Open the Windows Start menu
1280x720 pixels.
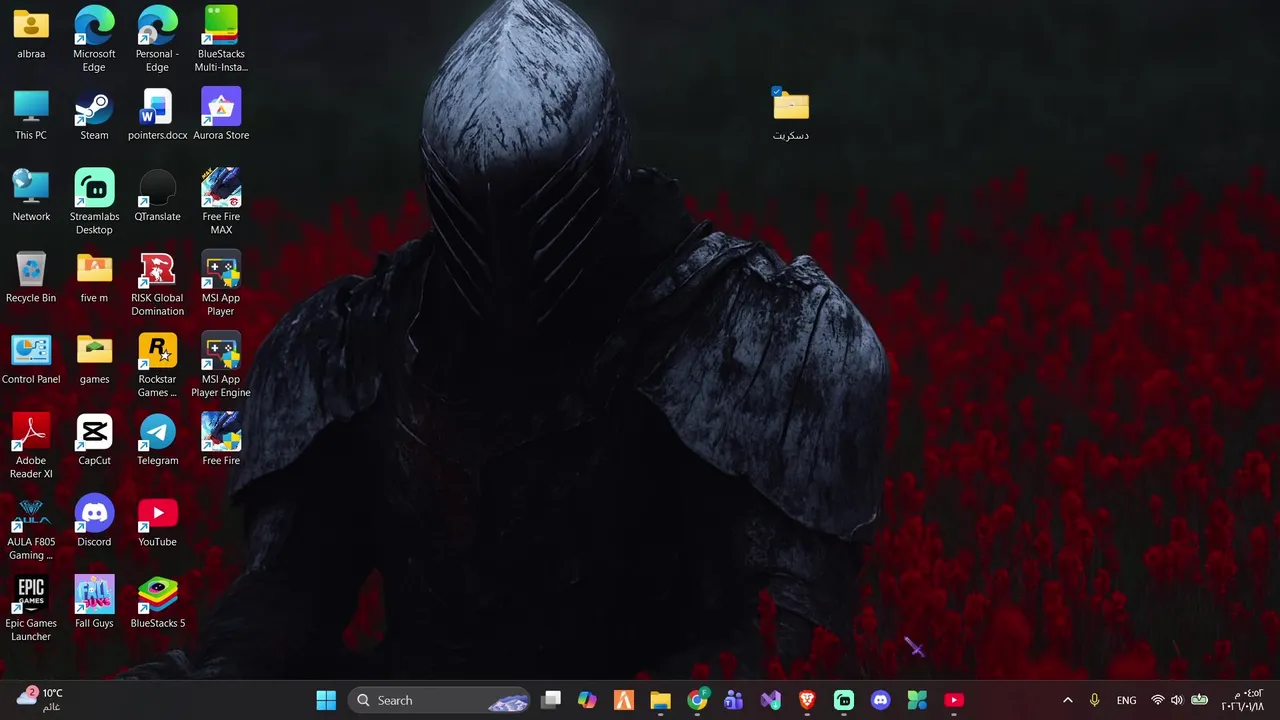click(326, 700)
